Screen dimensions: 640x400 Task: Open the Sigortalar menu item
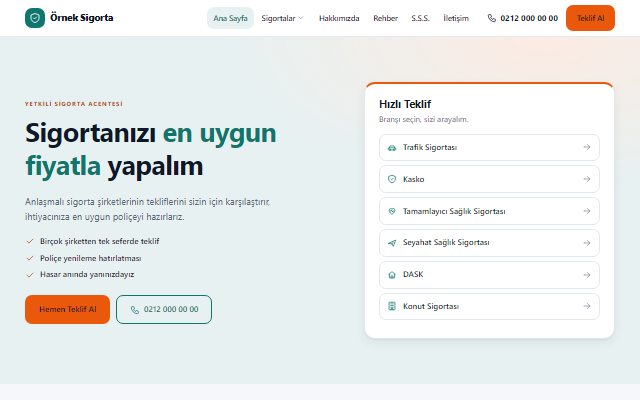(x=282, y=18)
